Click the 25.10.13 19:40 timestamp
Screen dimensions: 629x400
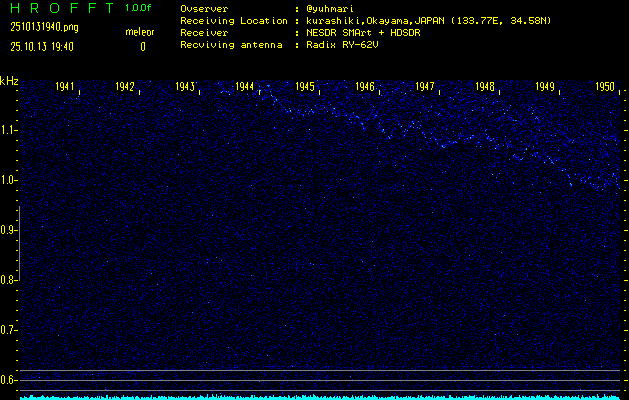pyautogui.click(x=43, y=46)
